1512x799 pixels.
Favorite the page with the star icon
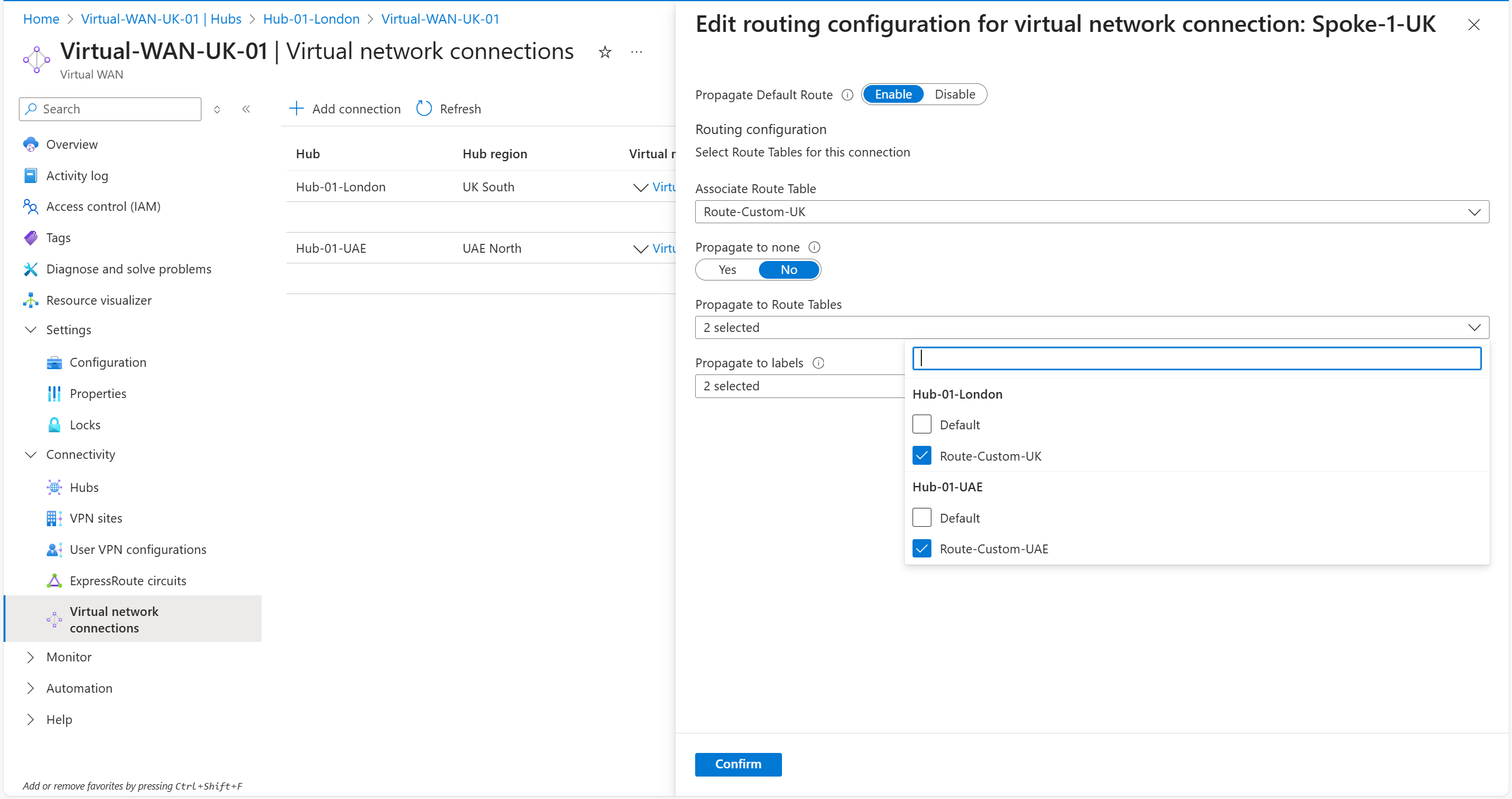(605, 52)
